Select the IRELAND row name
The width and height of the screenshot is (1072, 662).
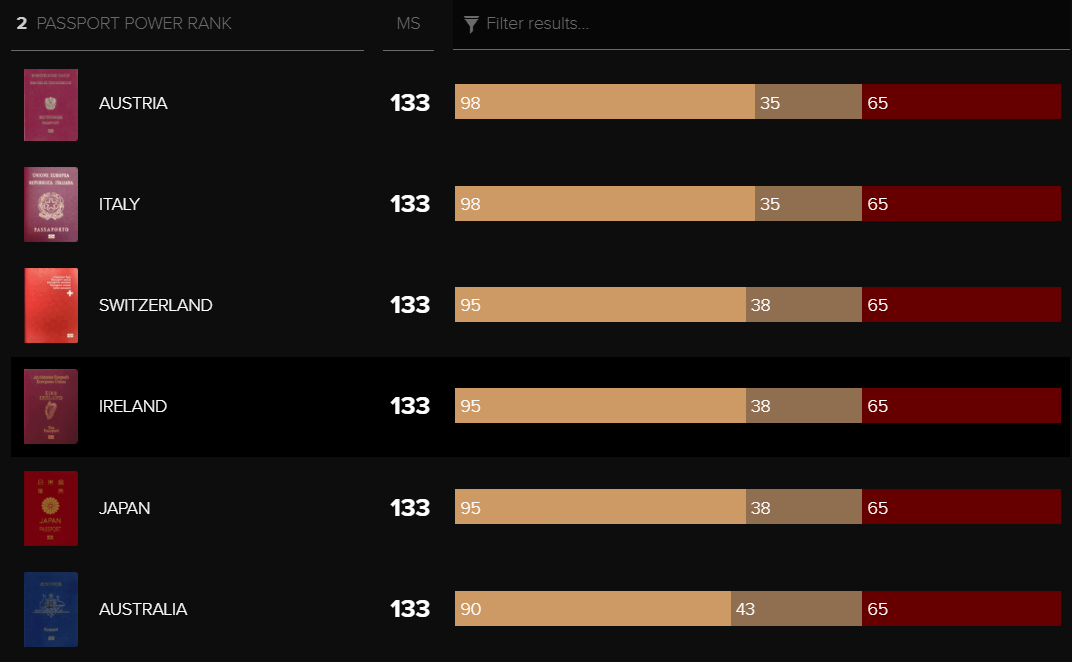click(x=133, y=406)
